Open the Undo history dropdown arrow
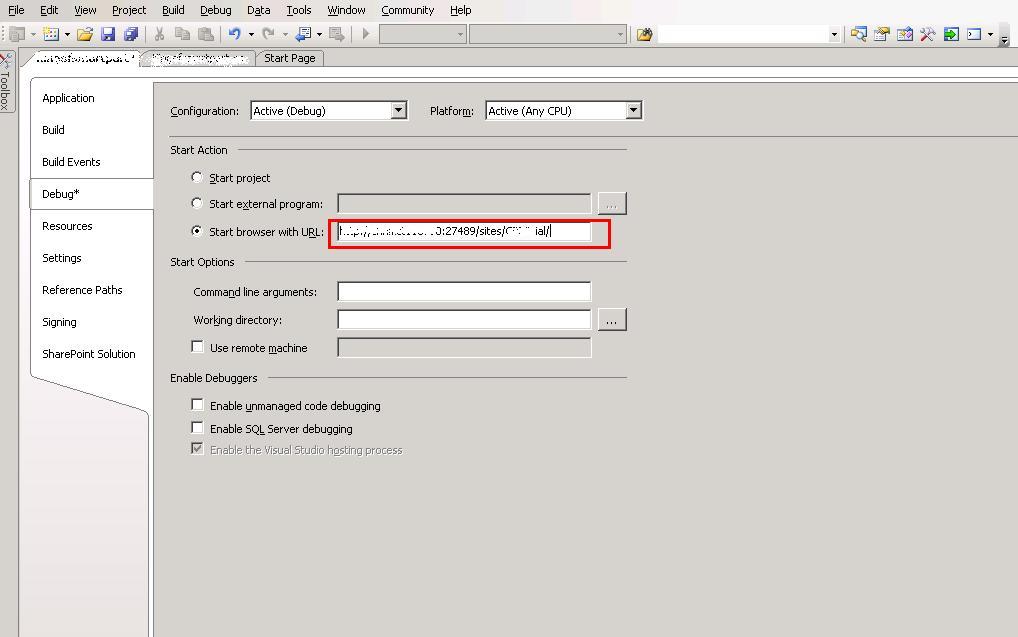 251,34
